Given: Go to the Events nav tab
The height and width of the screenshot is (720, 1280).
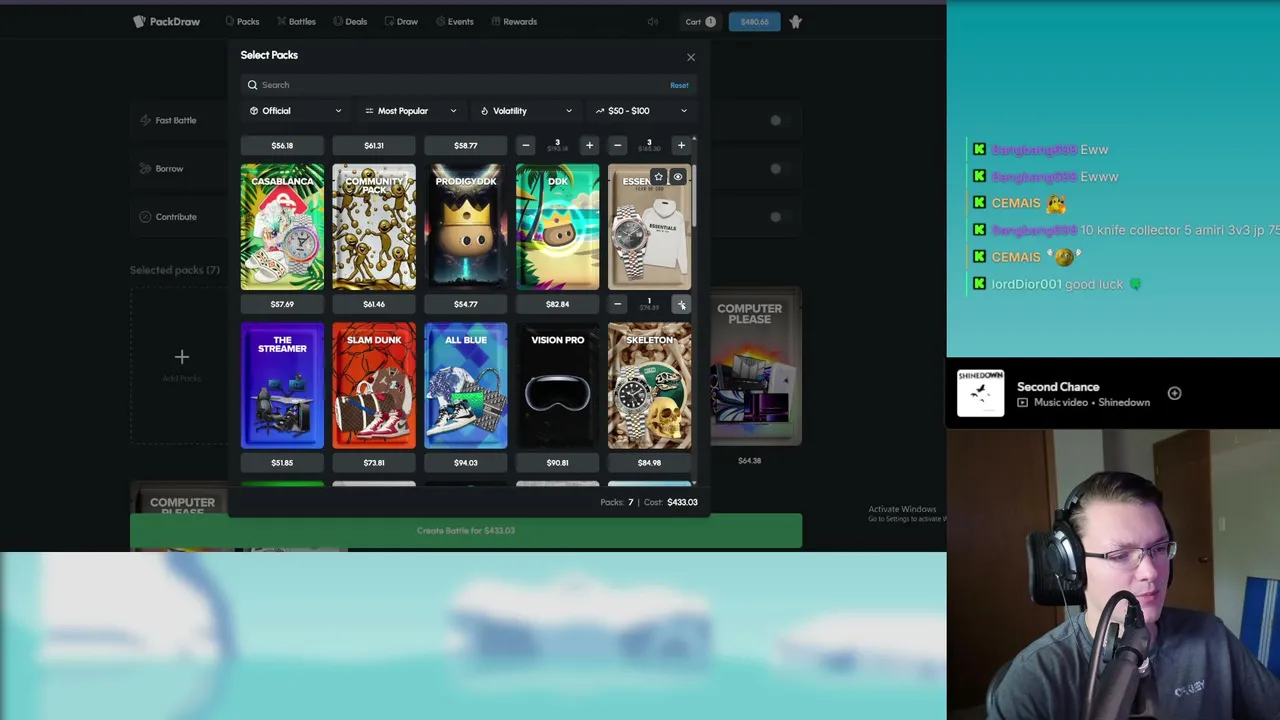Looking at the screenshot, I should (455, 21).
